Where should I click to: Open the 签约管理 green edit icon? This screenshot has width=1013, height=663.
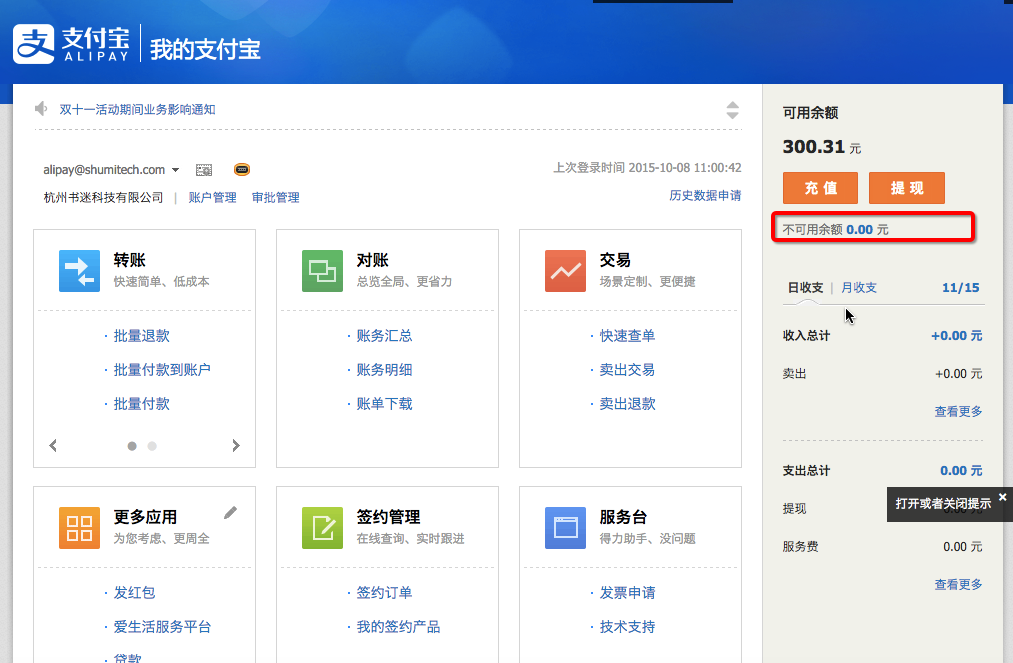pyautogui.click(x=322, y=528)
